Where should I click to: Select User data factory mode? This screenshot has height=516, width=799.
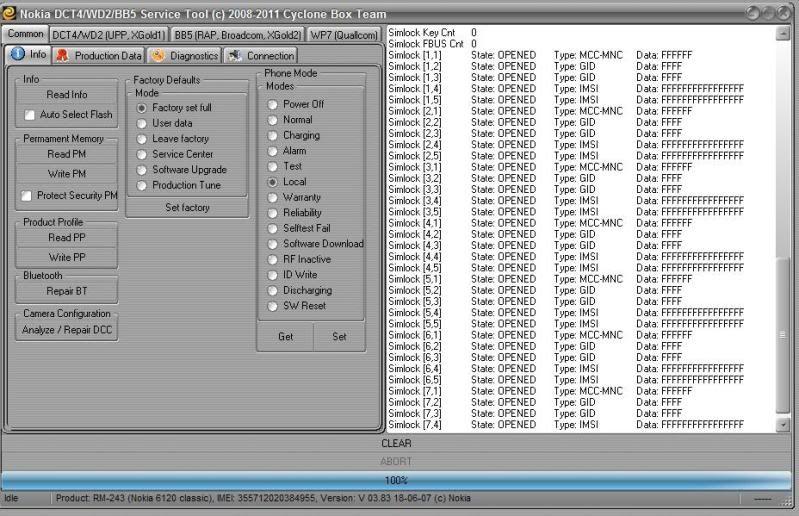click(143, 123)
